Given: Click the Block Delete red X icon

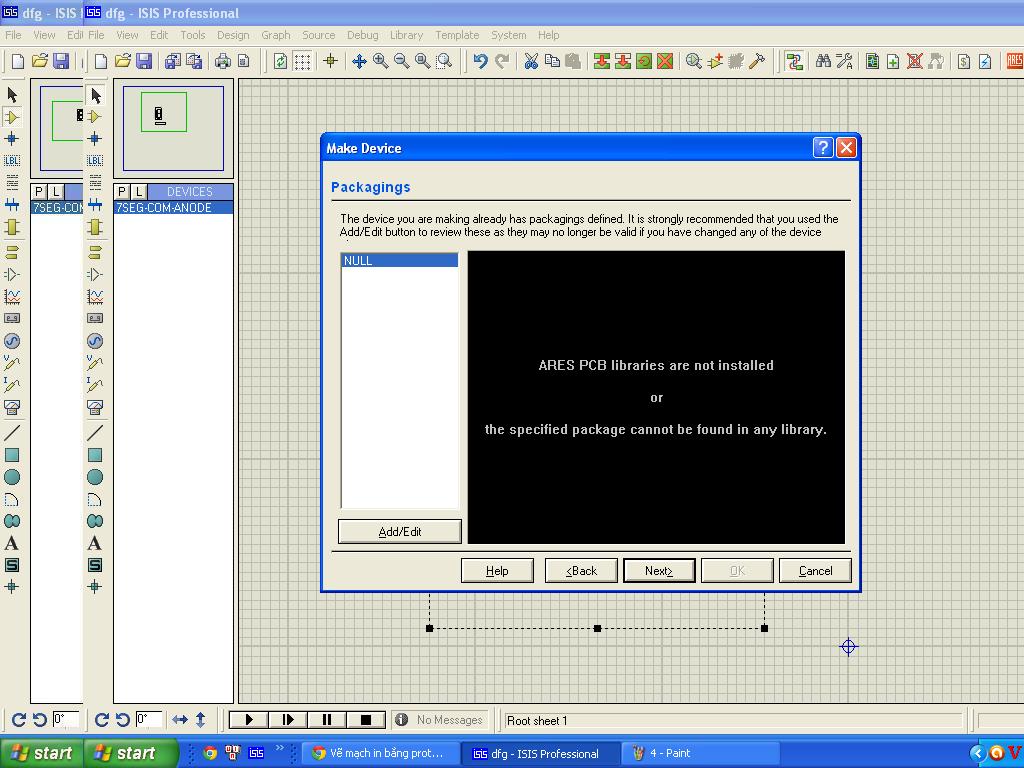Looking at the screenshot, I should click(x=665, y=61).
